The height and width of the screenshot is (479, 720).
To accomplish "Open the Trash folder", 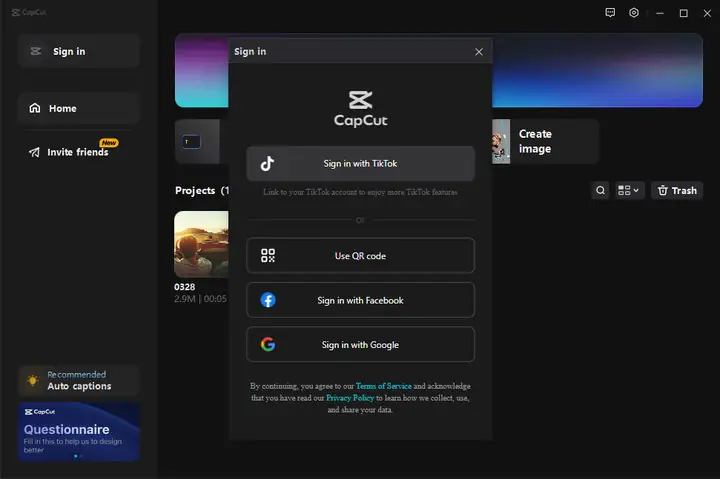I will tap(677, 190).
